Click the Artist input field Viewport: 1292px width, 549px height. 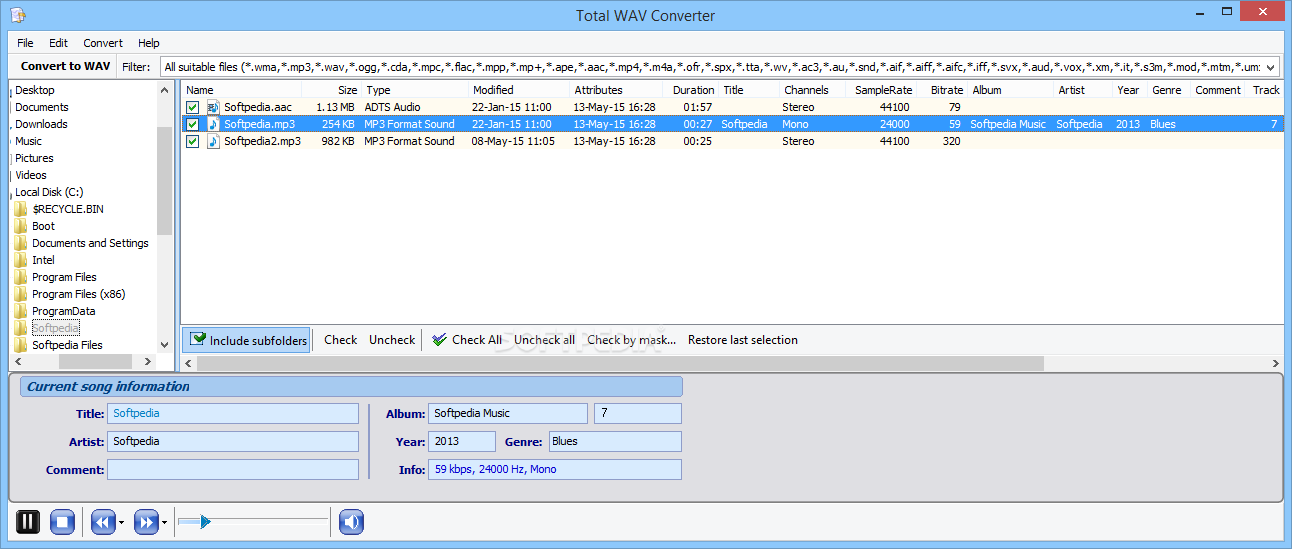coord(233,441)
